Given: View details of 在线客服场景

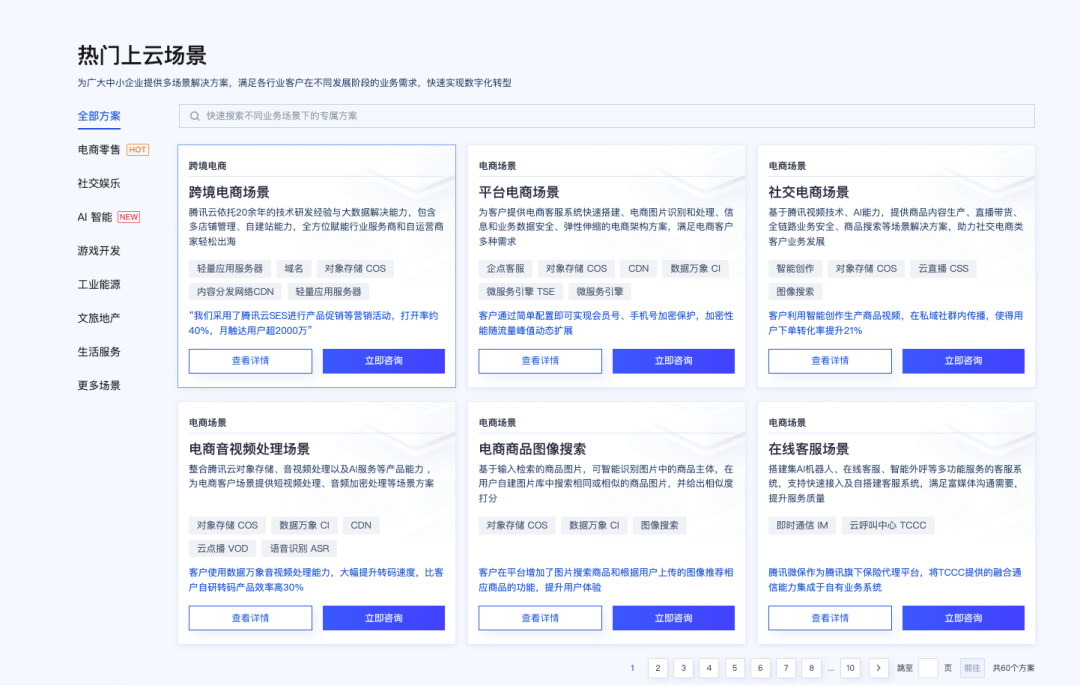Looking at the screenshot, I should point(830,618).
